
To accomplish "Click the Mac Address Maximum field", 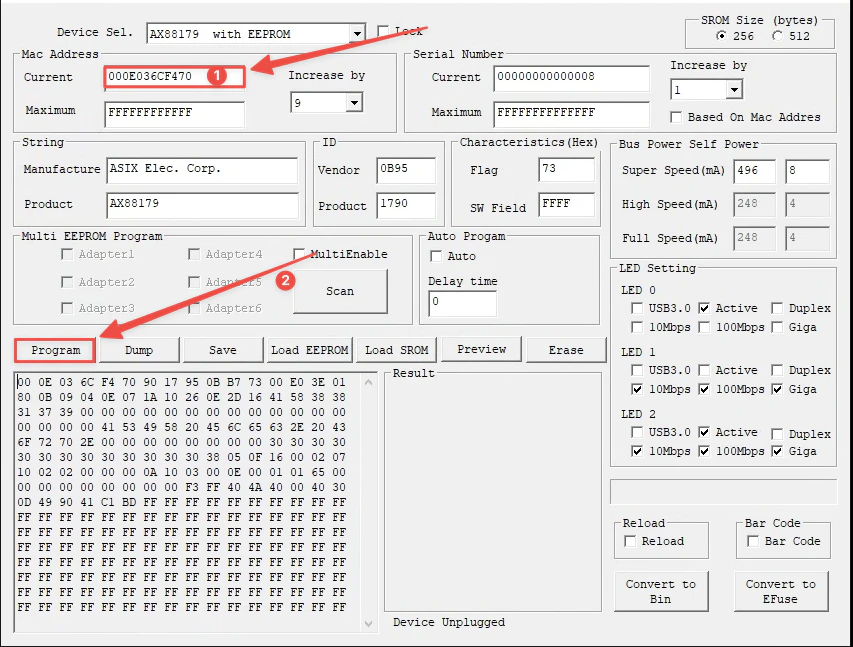I will (174, 113).
